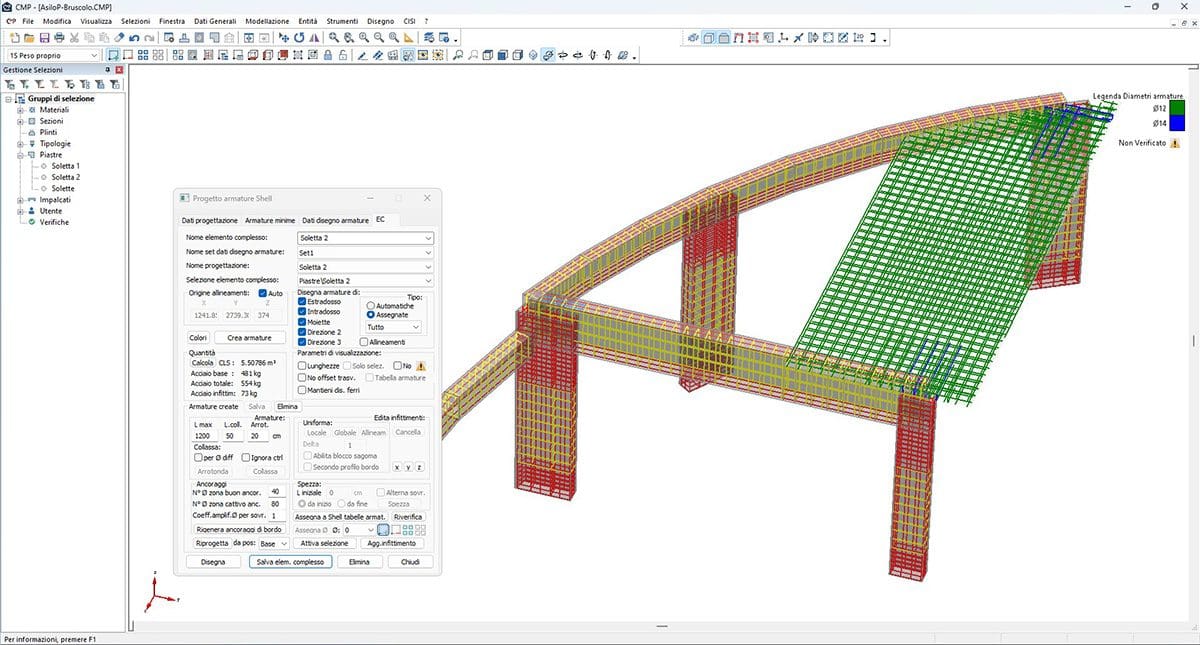Expand the Materiali tree node

[x=19, y=110]
